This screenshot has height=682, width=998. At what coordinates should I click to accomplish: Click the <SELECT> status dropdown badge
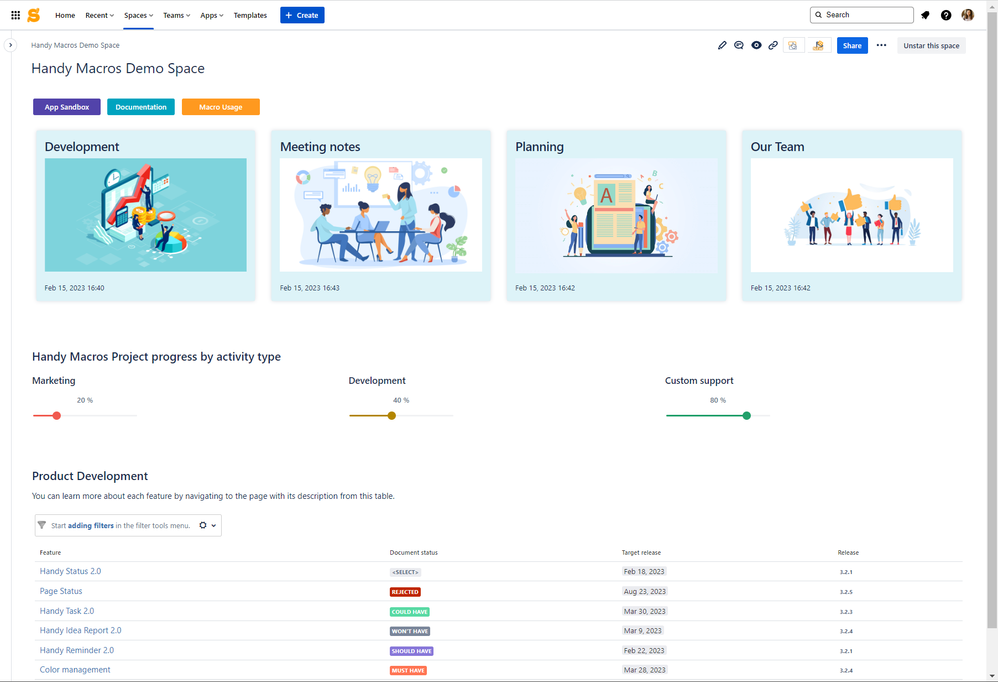(x=405, y=572)
